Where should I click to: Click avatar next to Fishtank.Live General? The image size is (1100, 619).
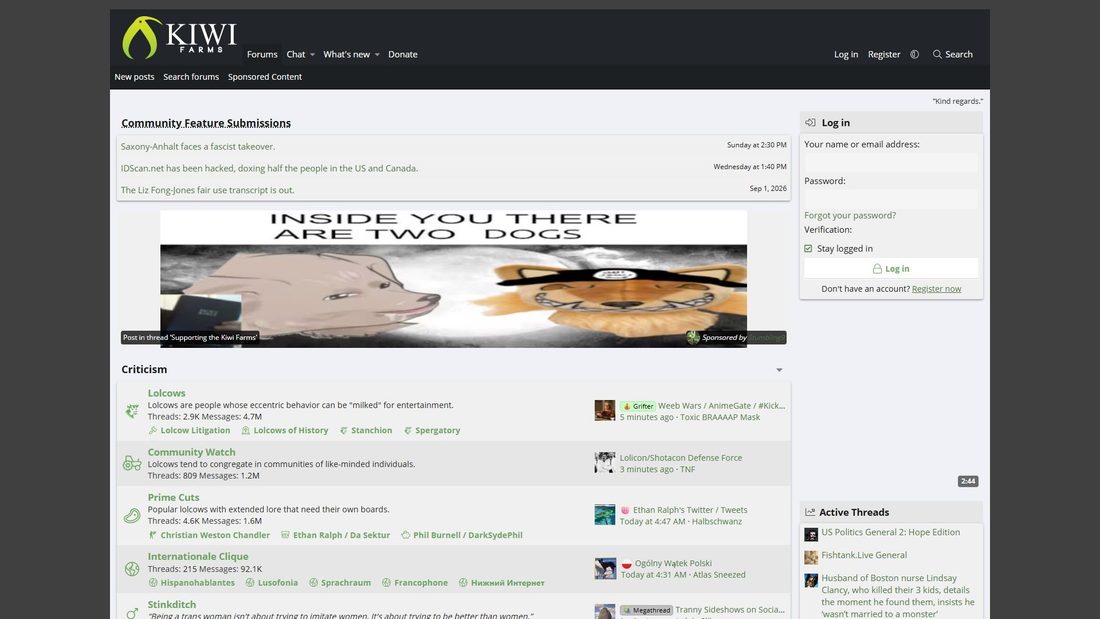pos(811,557)
